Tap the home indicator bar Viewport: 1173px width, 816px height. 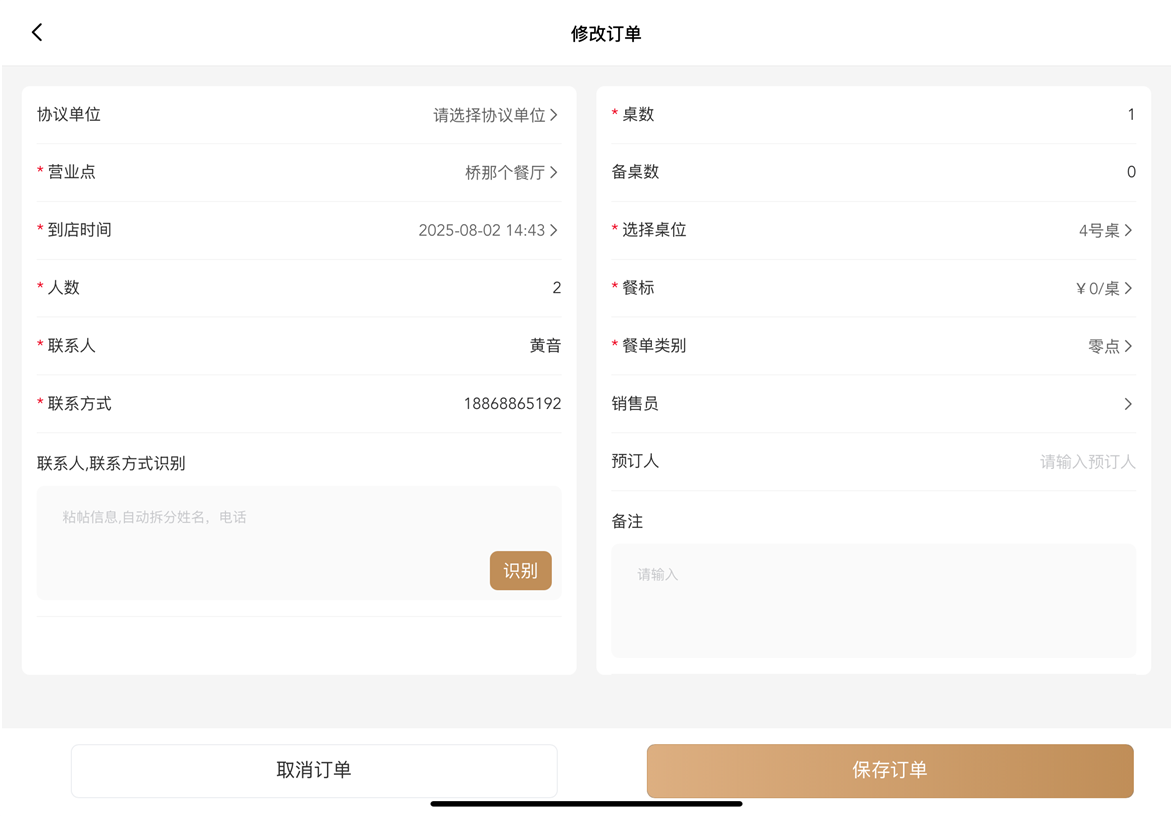point(586,803)
